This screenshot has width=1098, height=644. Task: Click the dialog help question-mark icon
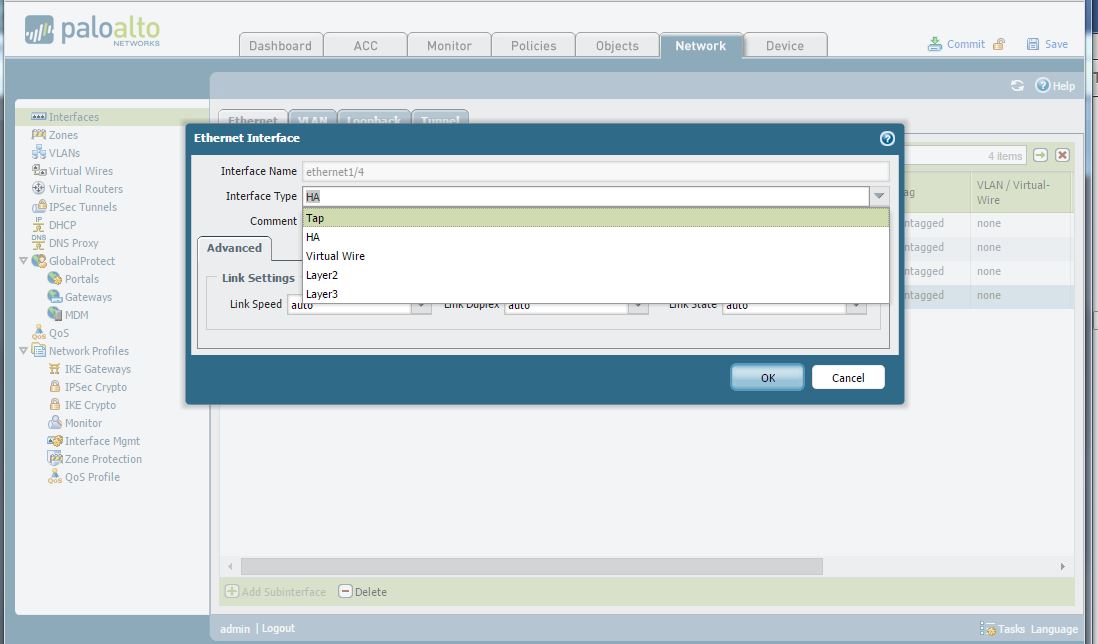pyautogui.click(x=887, y=138)
